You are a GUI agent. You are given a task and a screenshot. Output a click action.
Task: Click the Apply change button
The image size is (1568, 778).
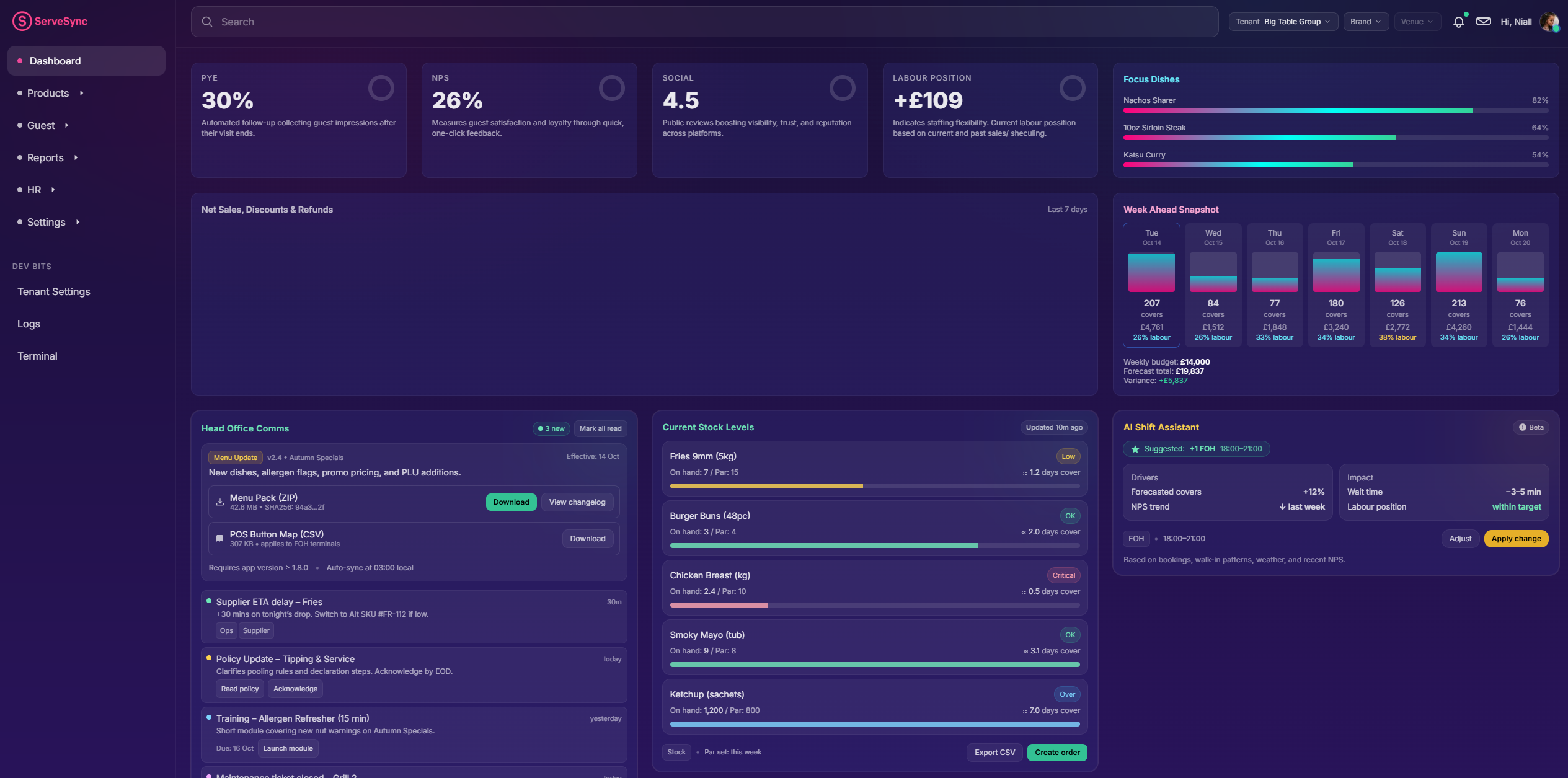(1515, 539)
